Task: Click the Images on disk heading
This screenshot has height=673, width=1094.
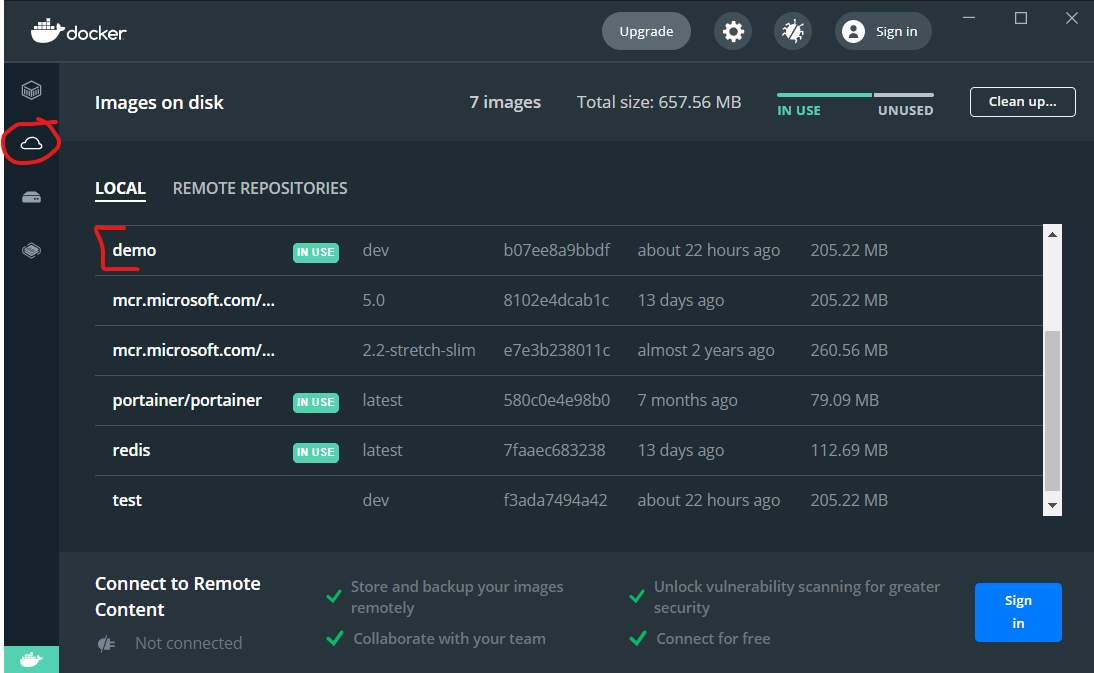Action: click(x=159, y=103)
